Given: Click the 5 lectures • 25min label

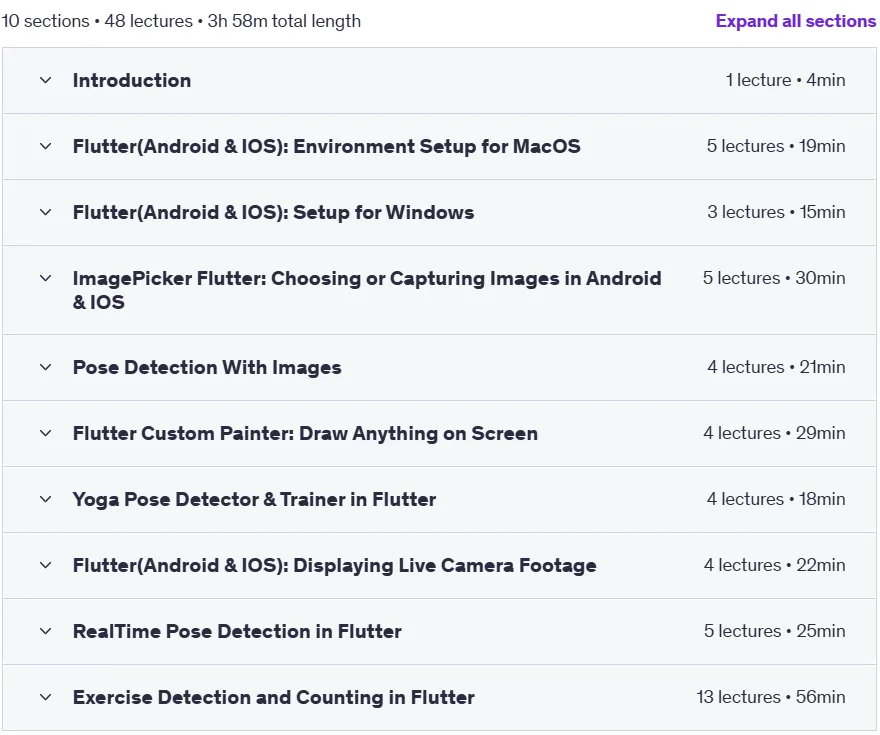Looking at the screenshot, I should 774,632.
